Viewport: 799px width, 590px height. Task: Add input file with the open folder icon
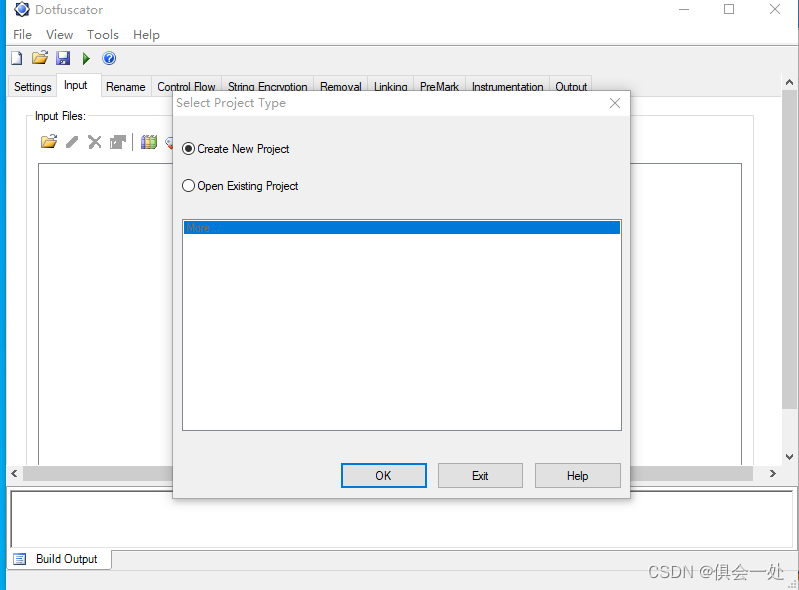(x=49, y=142)
